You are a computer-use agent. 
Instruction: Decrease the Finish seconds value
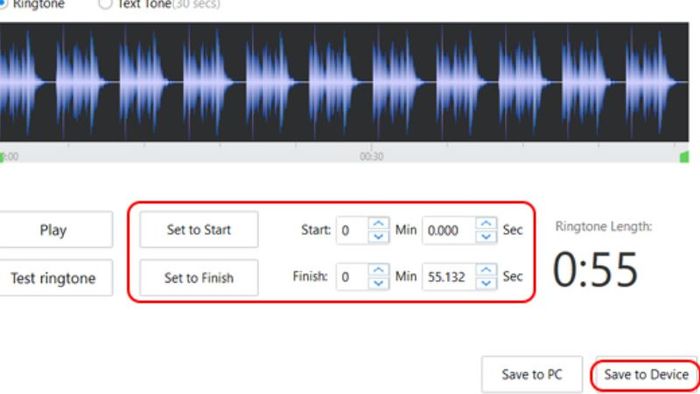[x=486, y=283]
